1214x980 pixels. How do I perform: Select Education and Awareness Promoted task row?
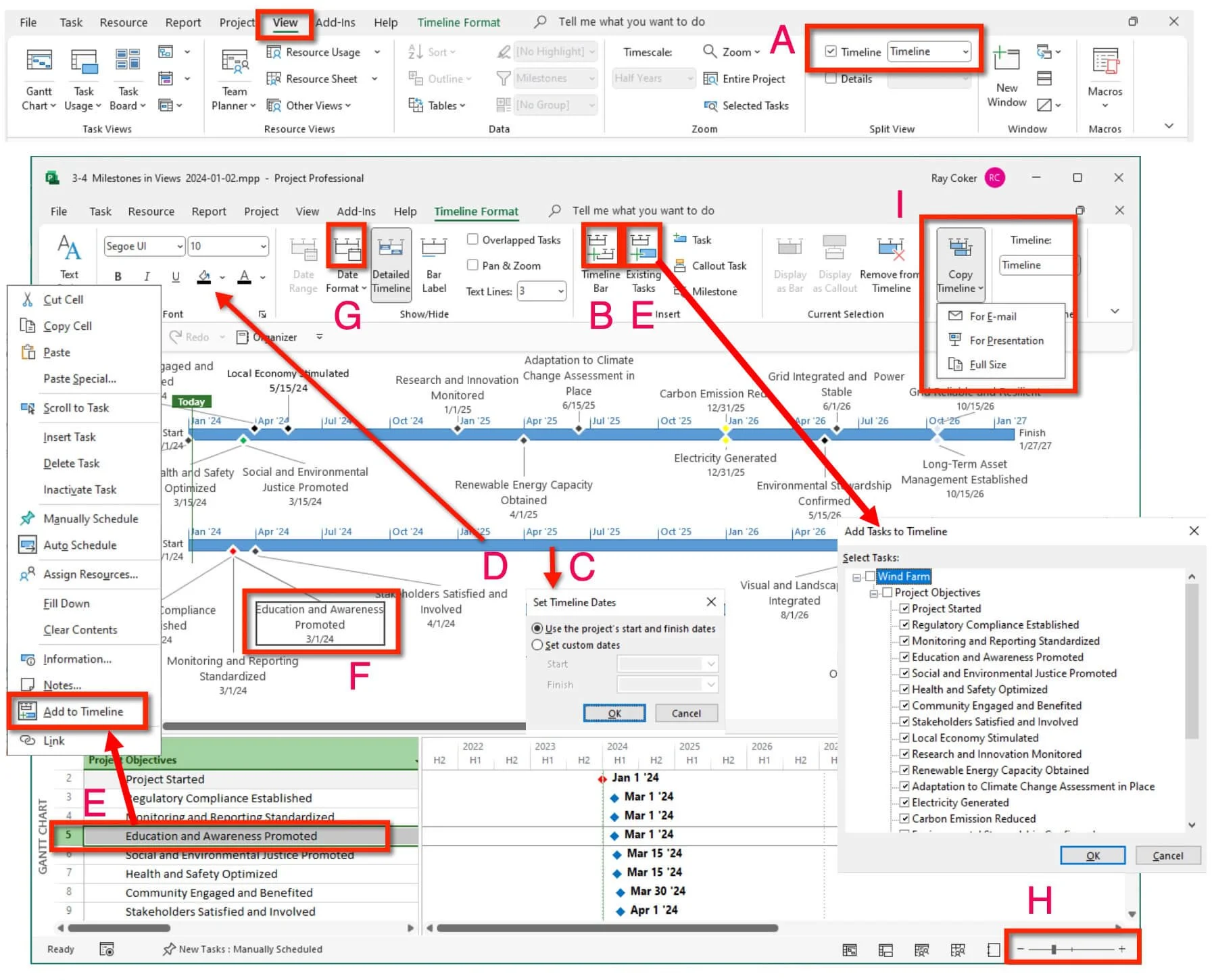click(x=250, y=836)
